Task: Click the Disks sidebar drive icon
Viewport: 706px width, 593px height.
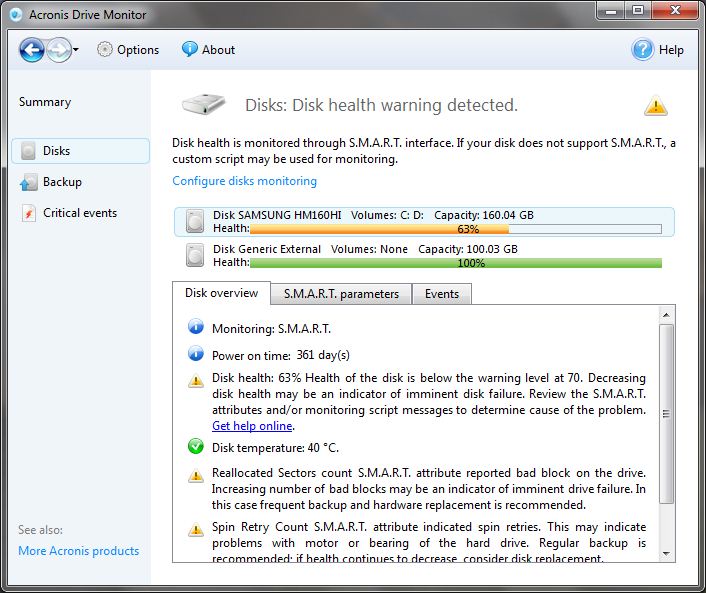Action: click(x=28, y=151)
